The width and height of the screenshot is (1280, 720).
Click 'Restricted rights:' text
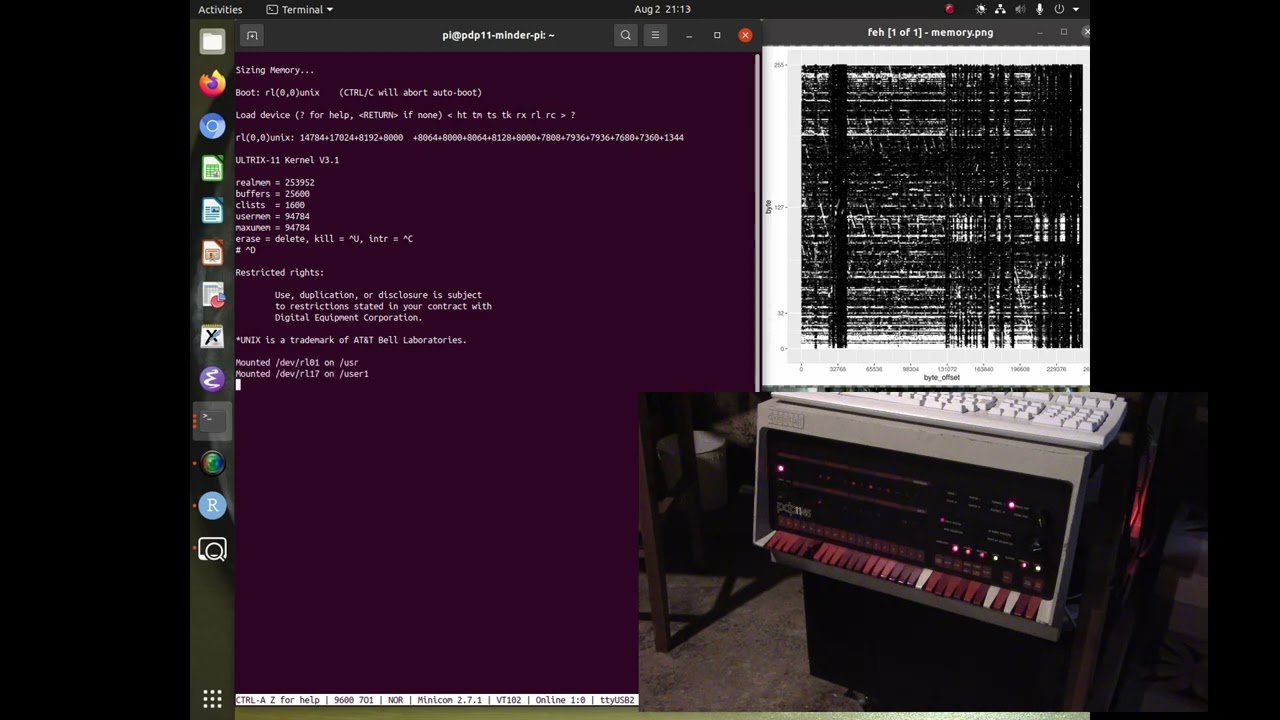[279, 273]
